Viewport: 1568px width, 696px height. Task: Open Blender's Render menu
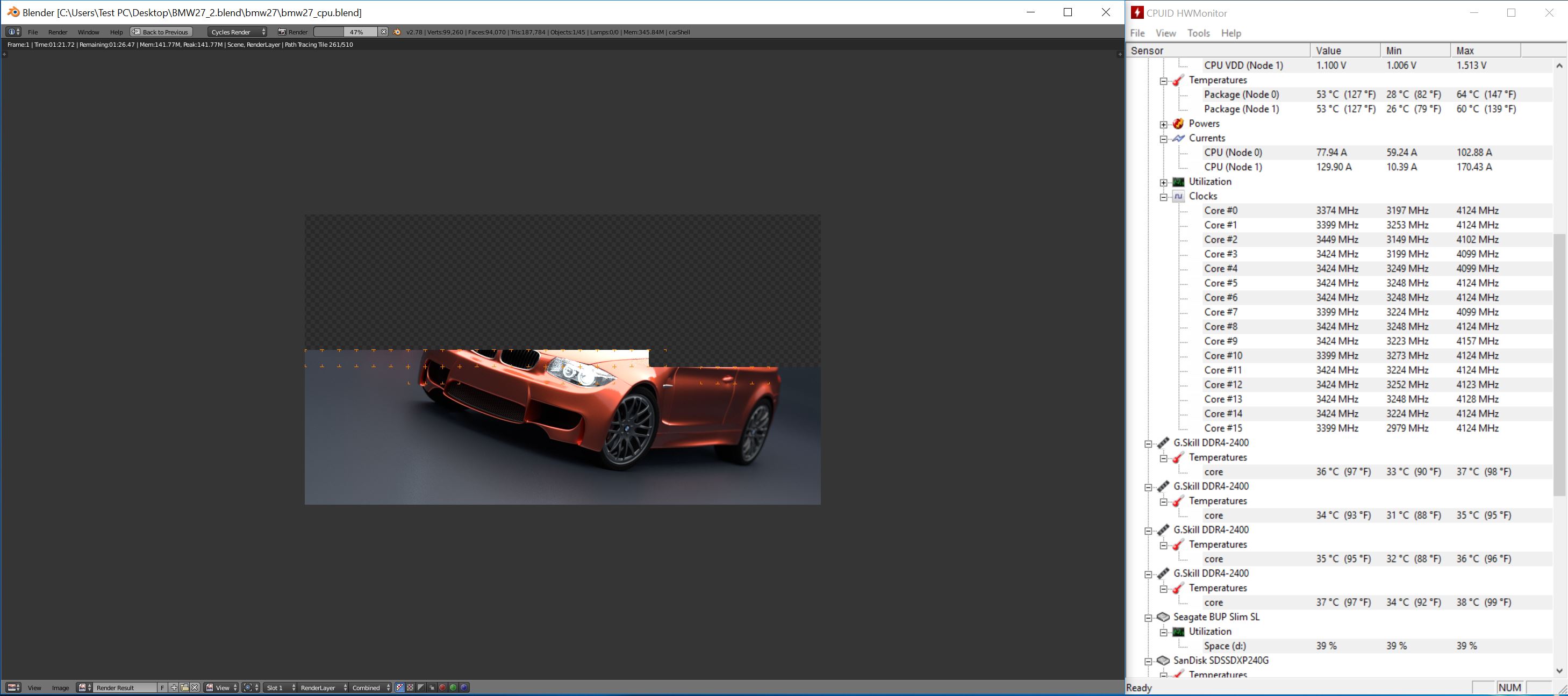pos(58,32)
